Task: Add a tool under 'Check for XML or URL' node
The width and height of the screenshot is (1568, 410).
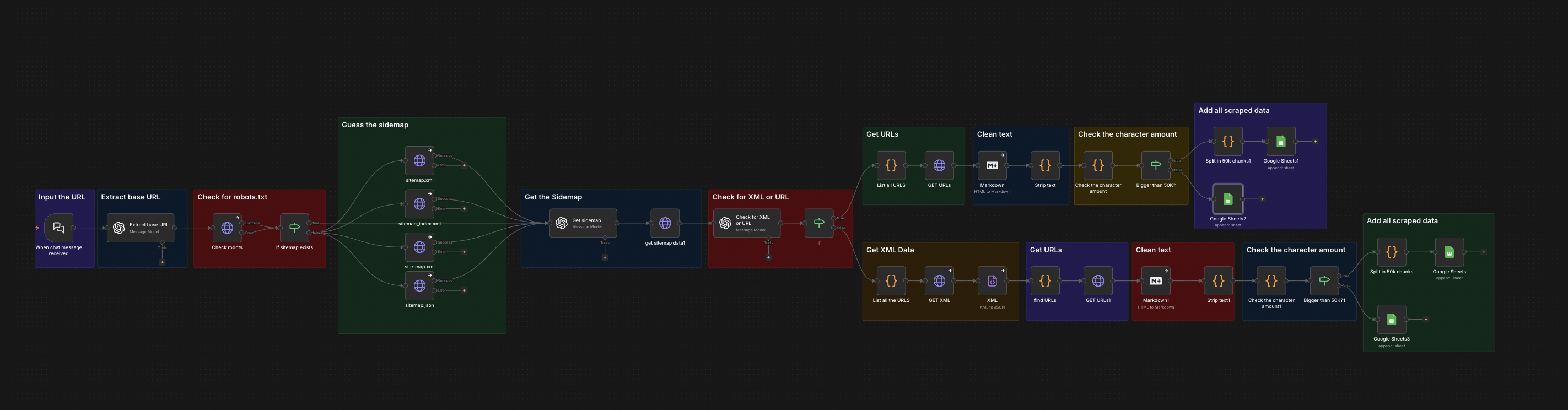Action: click(768, 257)
